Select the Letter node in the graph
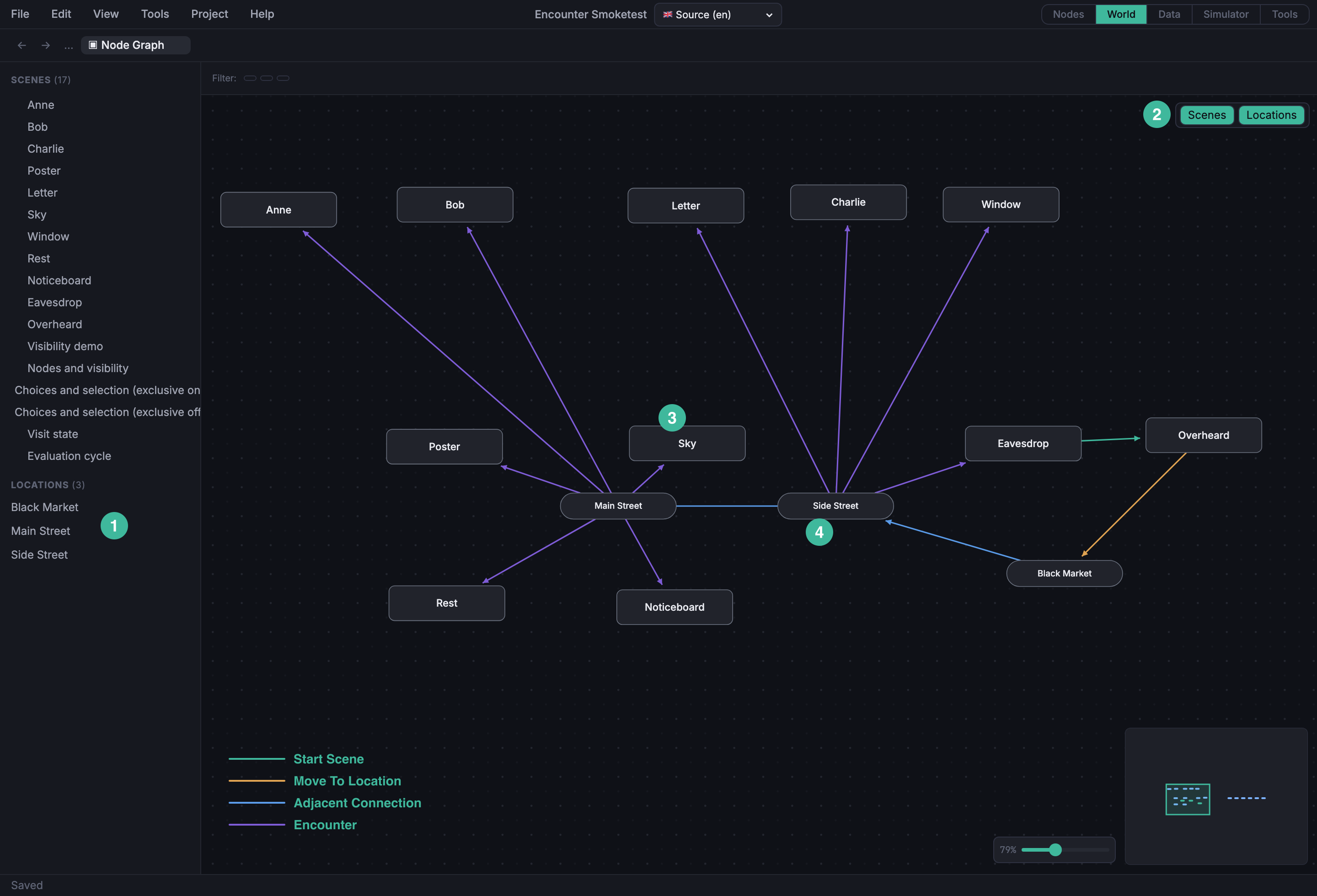1317x896 pixels. (685, 206)
